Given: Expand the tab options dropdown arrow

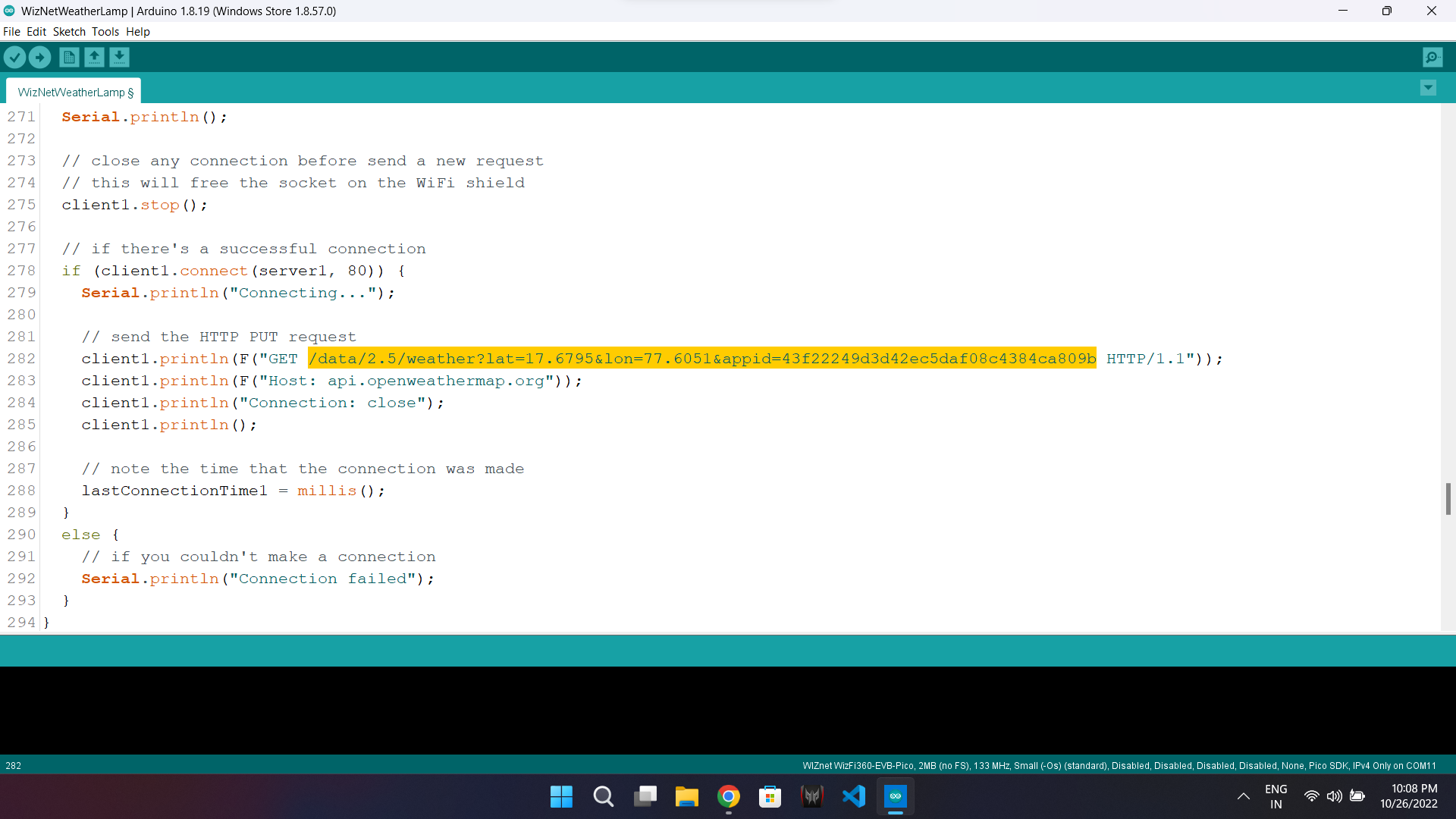Looking at the screenshot, I should coord(1428,88).
